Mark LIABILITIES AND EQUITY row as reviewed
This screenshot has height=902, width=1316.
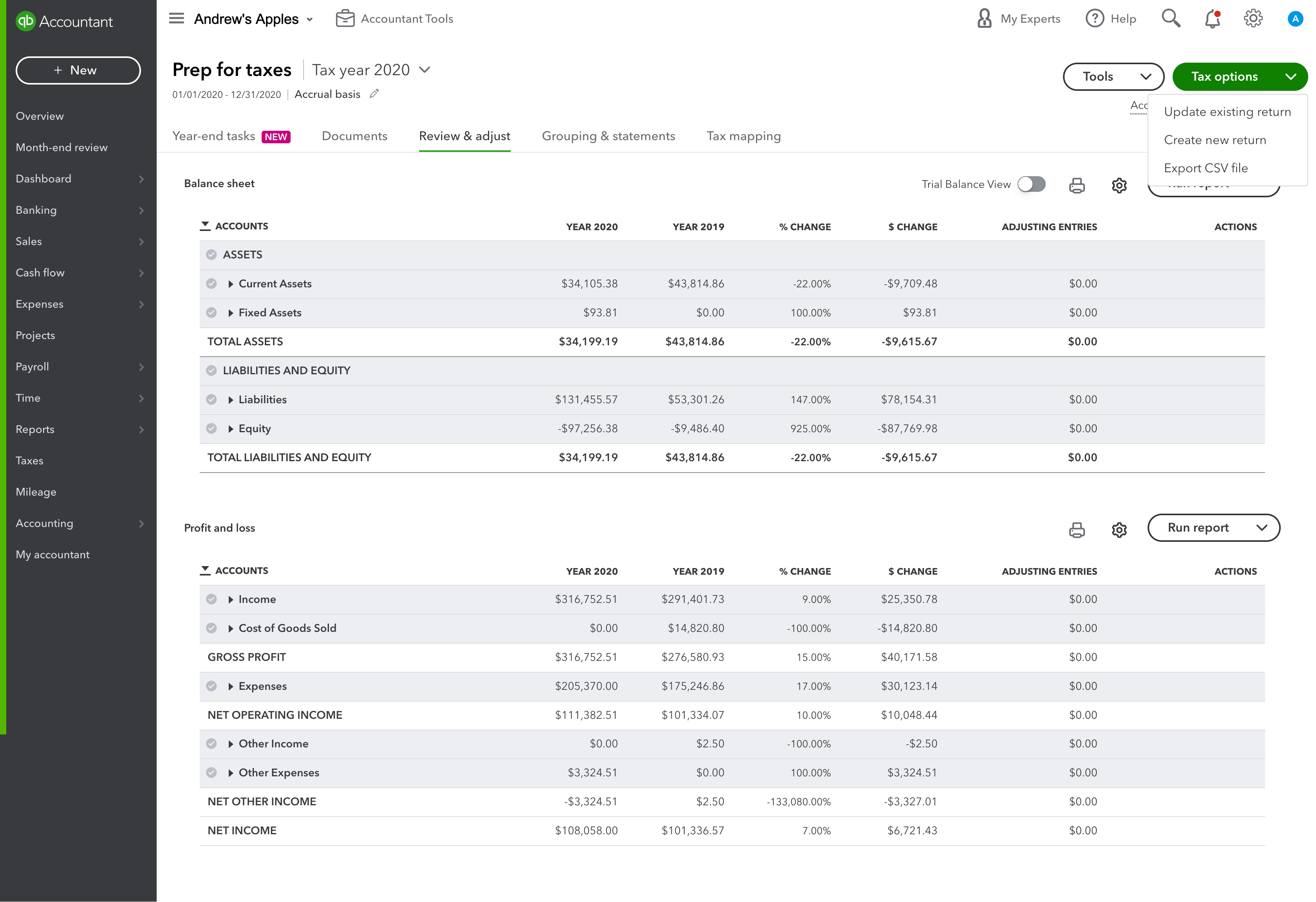pyautogui.click(x=211, y=371)
